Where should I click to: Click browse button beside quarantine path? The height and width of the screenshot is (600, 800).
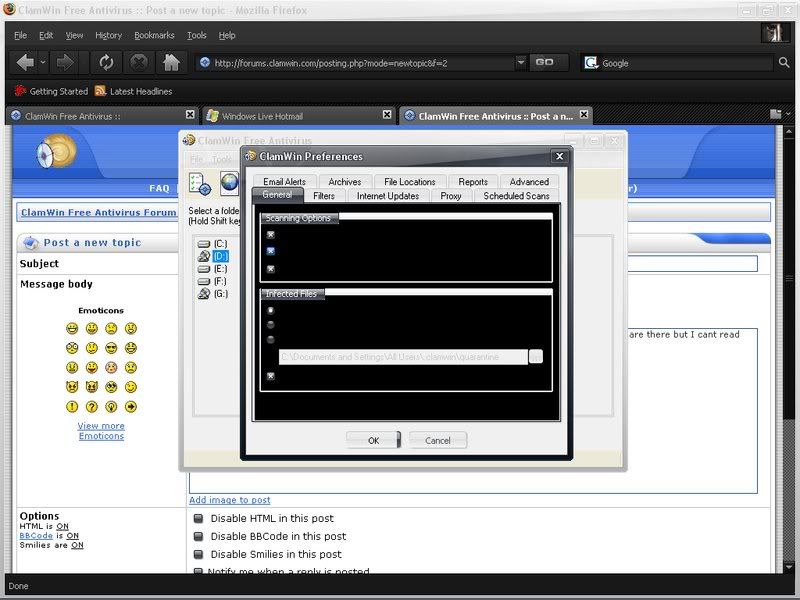click(x=536, y=357)
